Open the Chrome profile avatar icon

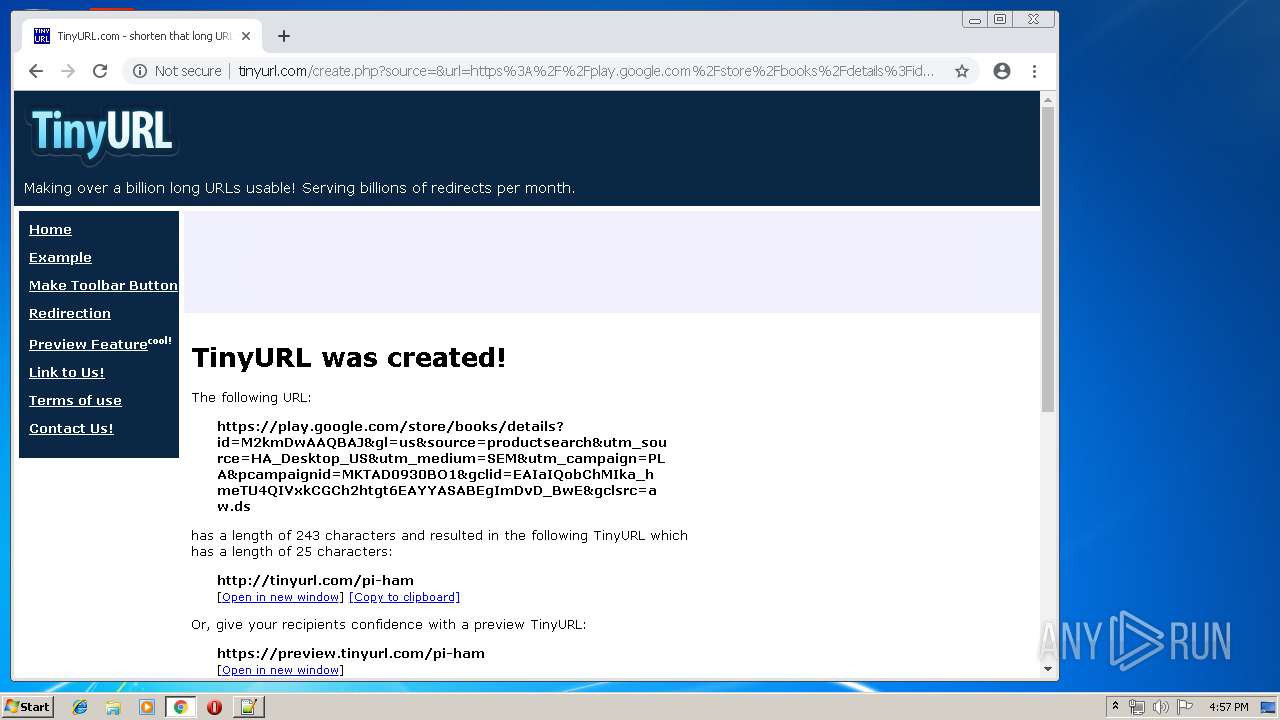point(1002,71)
